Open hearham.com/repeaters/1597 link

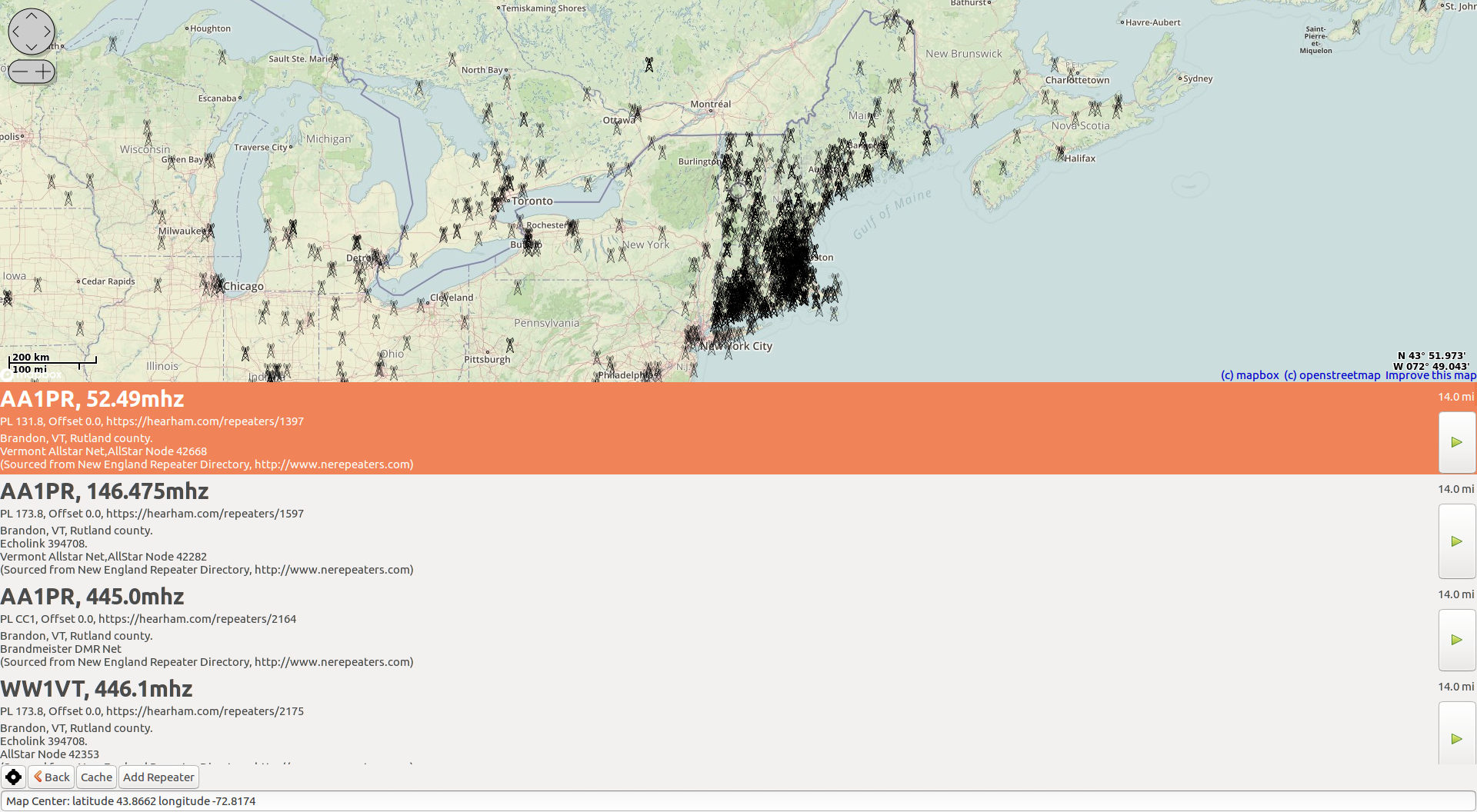205,513
